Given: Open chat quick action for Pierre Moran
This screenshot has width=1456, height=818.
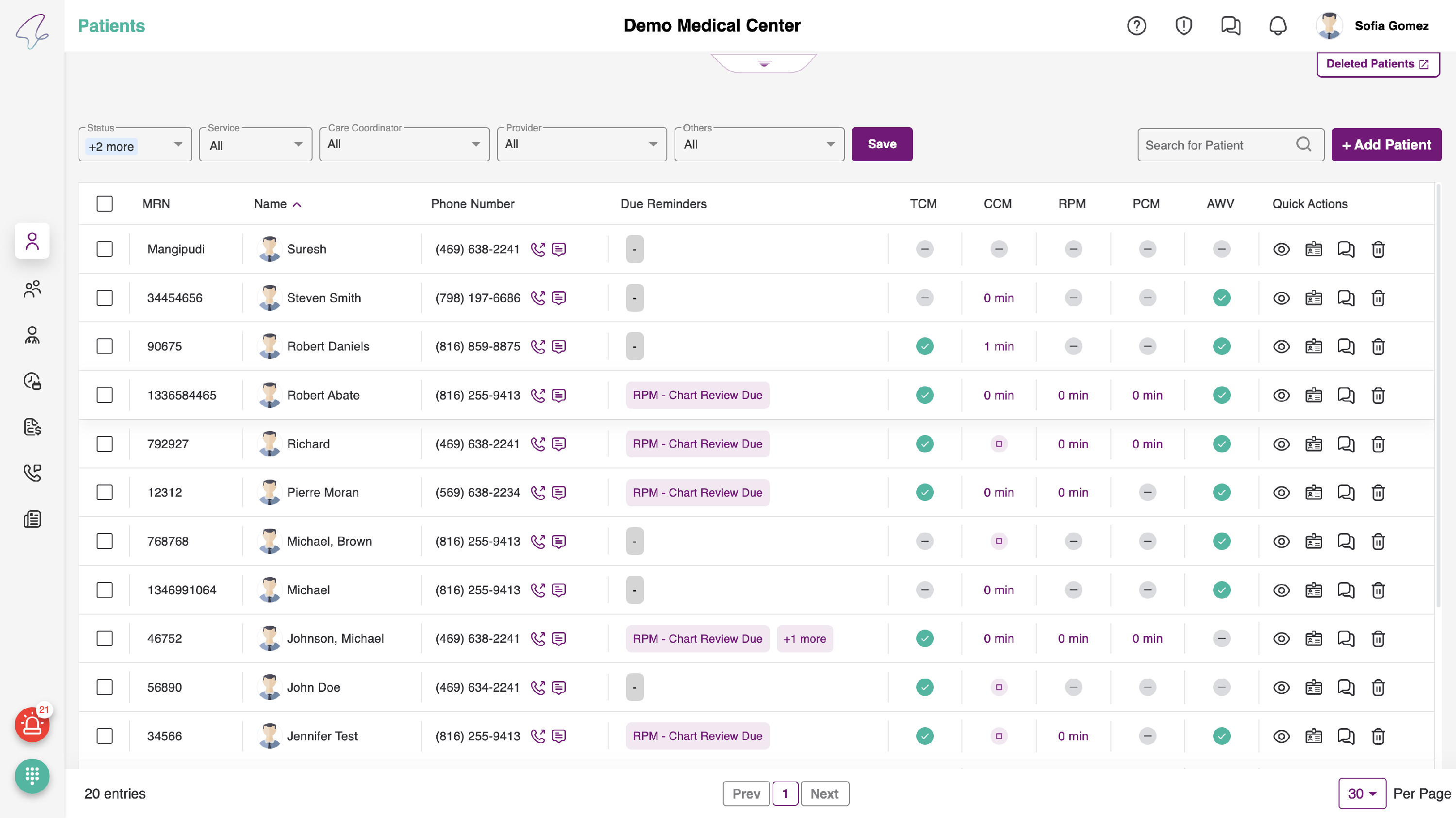Looking at the screenshot, I should [1346, 493].
